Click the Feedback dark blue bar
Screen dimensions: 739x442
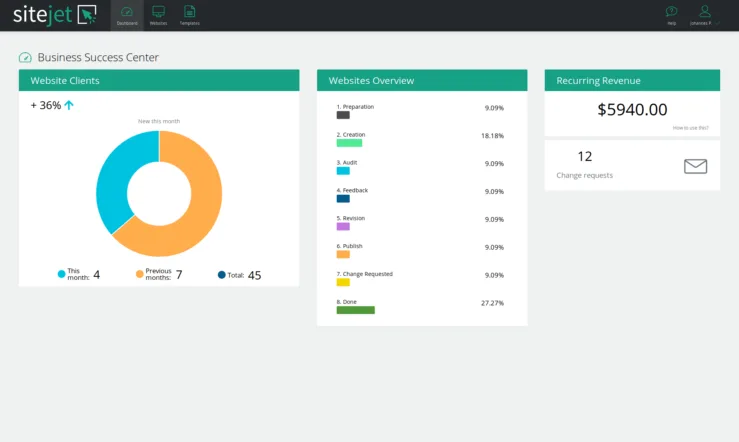click(x=343, y=198)
